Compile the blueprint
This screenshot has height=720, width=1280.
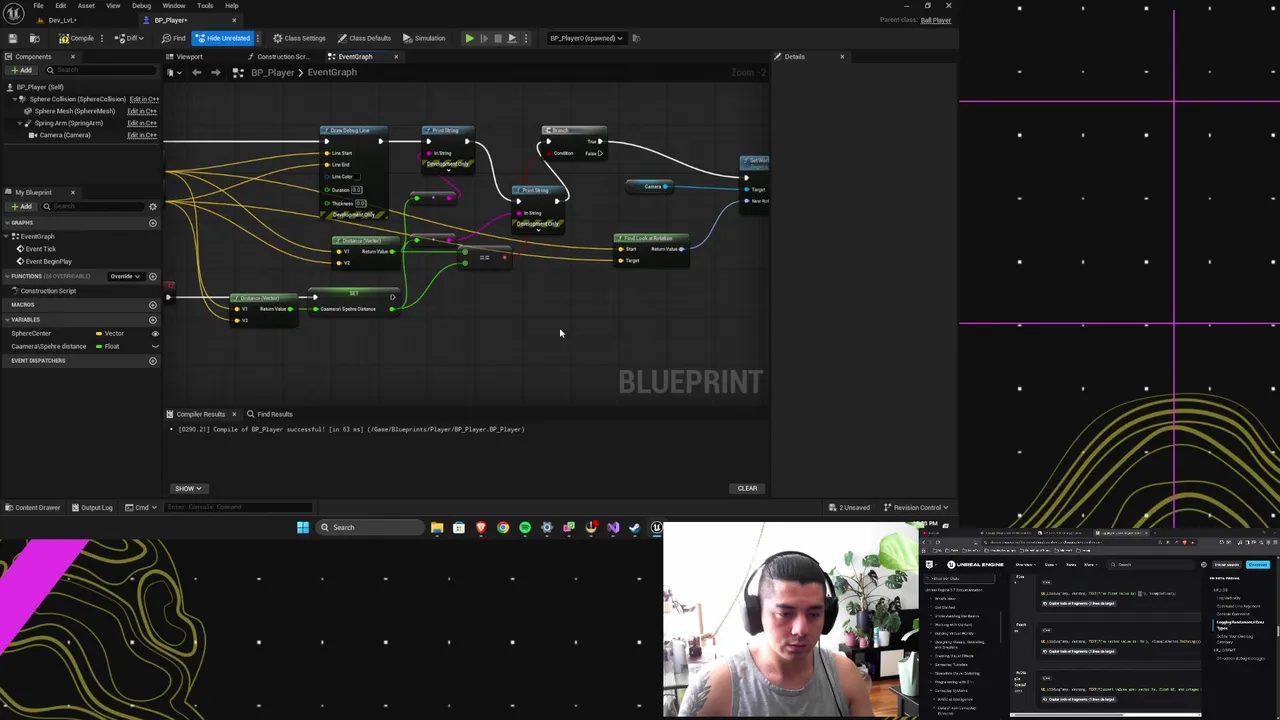[x=76, y=38]
